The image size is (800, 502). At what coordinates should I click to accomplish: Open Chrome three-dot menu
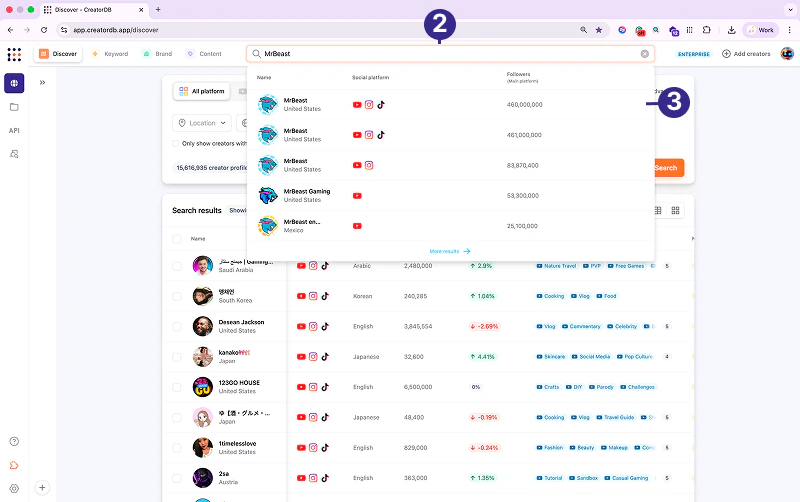click(x=789, y=30)
